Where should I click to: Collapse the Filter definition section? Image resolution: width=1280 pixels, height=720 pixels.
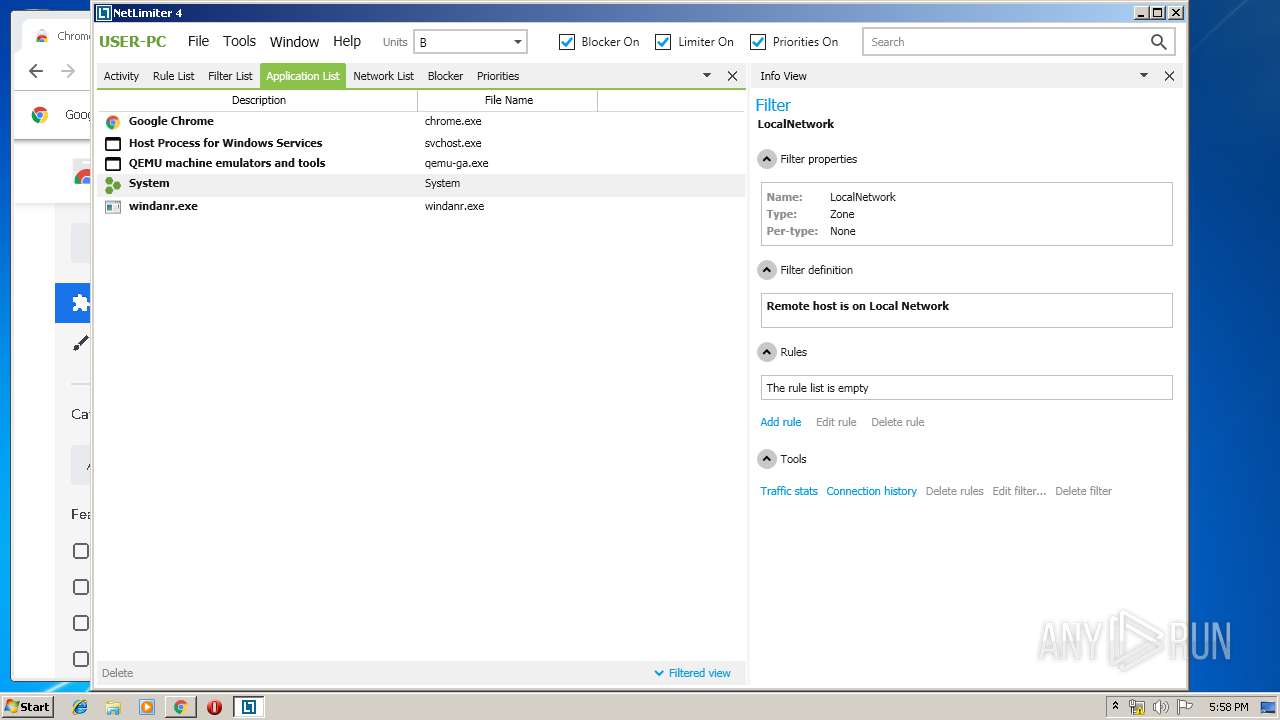coord(767,270)
